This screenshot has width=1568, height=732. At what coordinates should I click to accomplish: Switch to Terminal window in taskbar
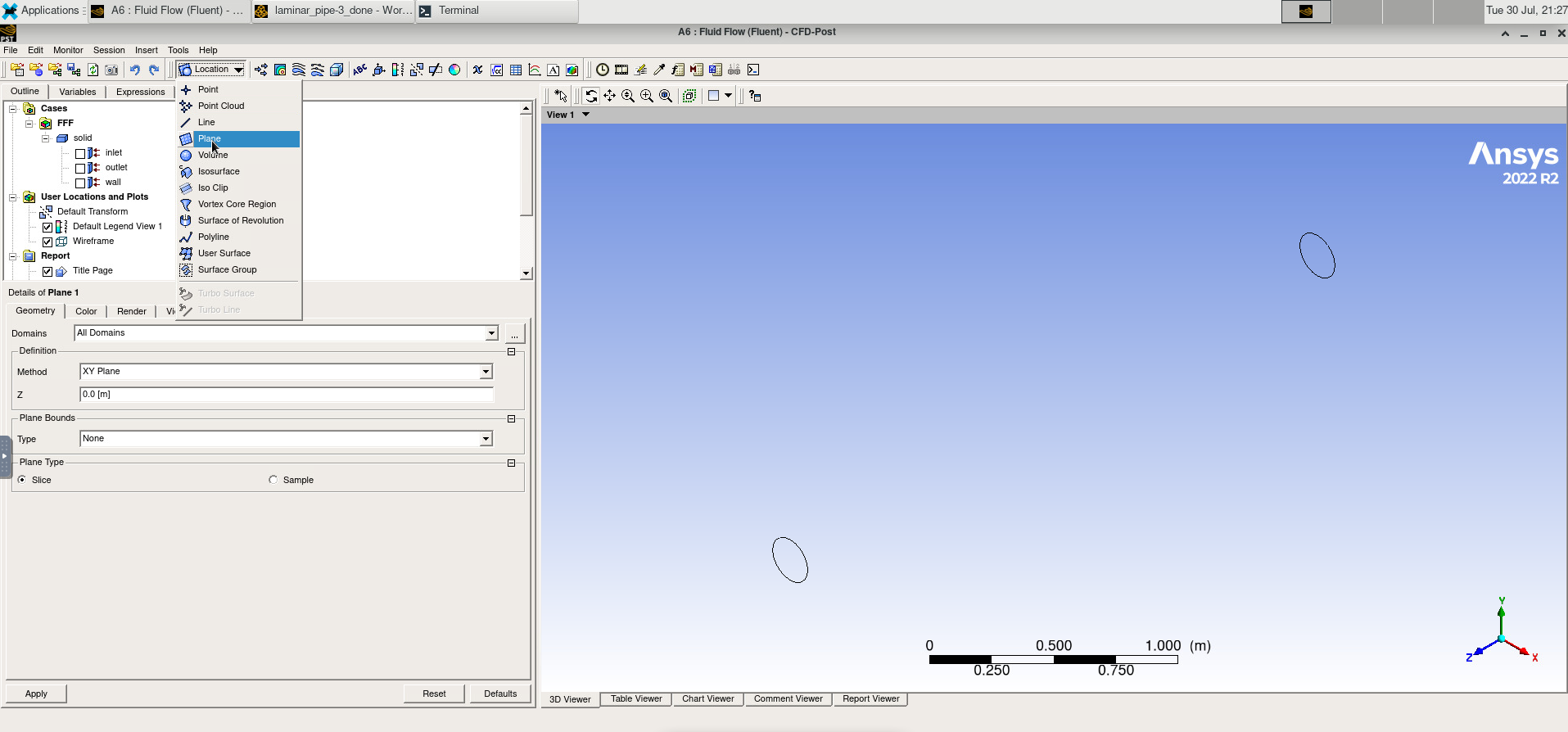click(497, 11)
